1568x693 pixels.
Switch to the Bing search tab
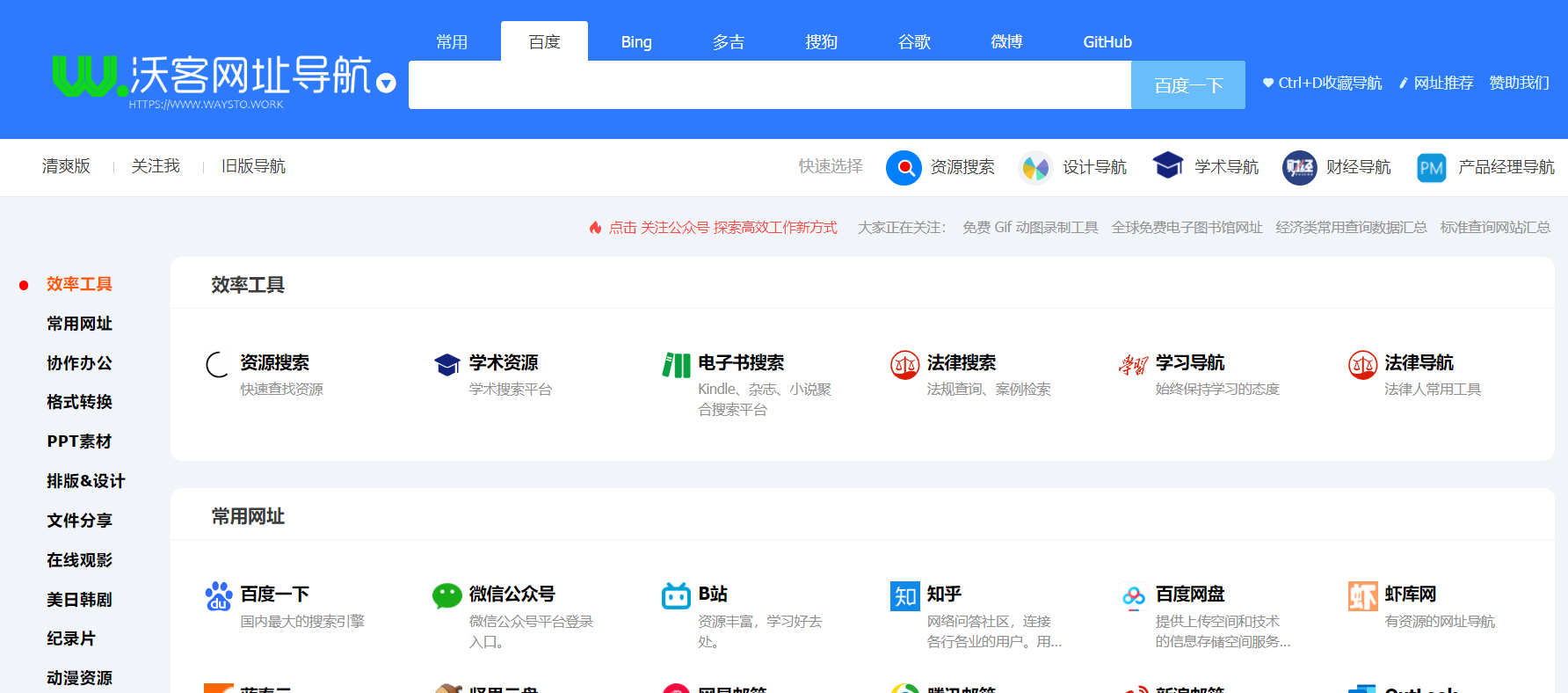pos(636,41)
